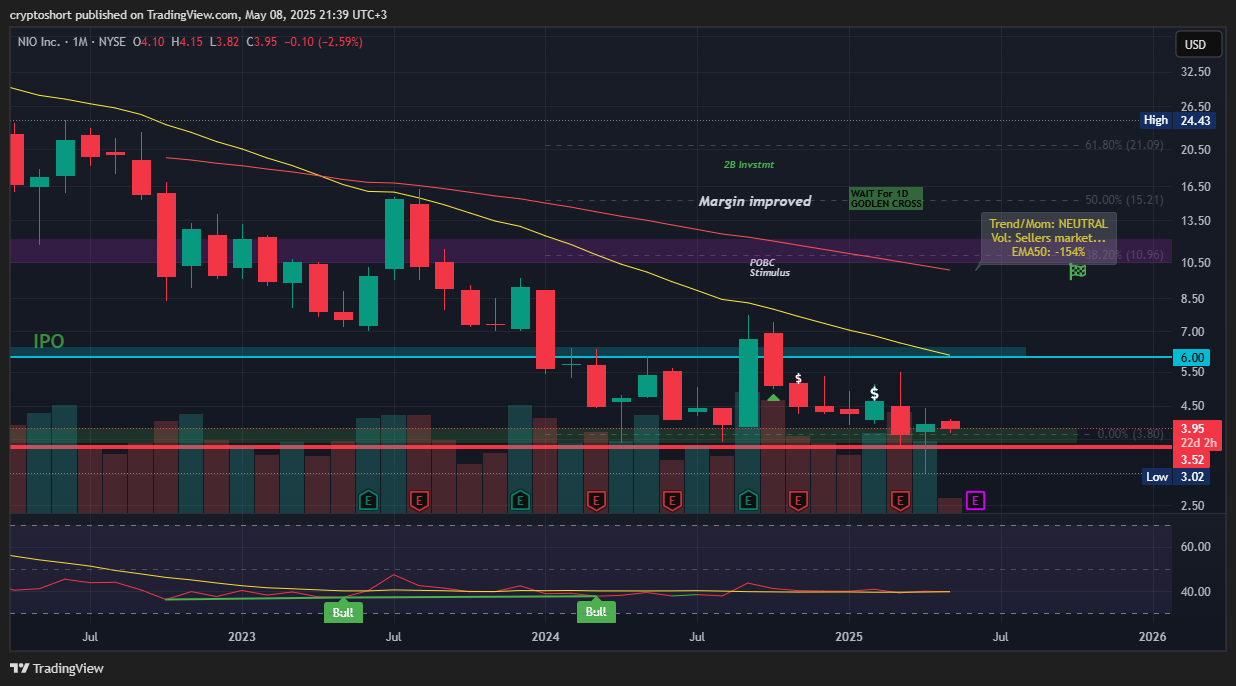This screenshot has width=1236, height=686.
Task: Click the red 3.95 current price tag
Action: [1194, 428]
